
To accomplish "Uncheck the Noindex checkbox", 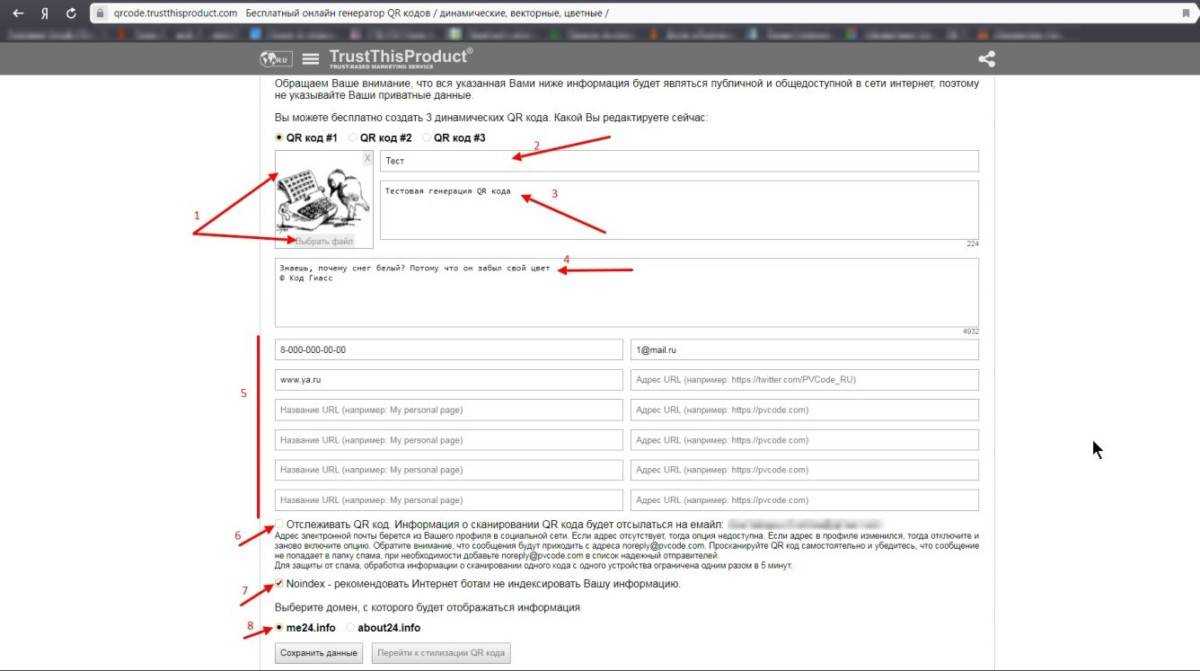I will tap(279, 584).
